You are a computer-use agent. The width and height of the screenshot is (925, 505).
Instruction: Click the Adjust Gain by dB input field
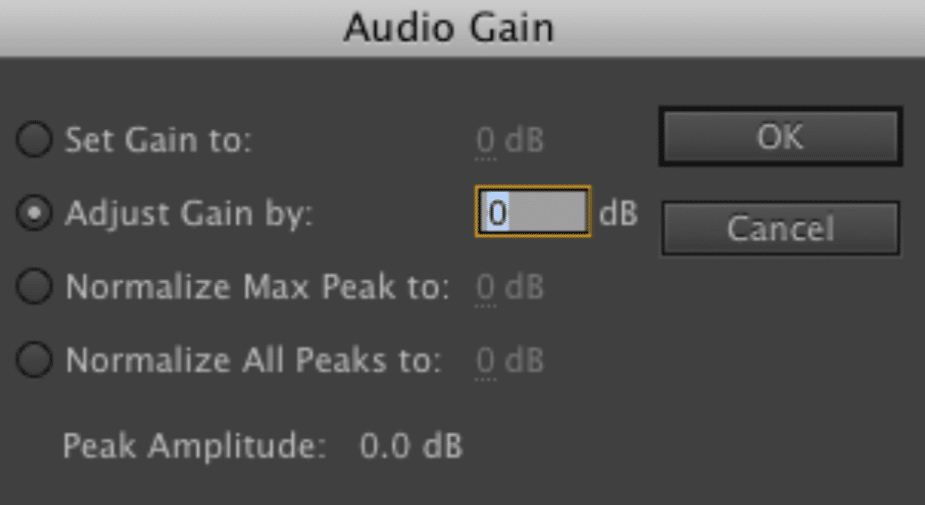533,212
